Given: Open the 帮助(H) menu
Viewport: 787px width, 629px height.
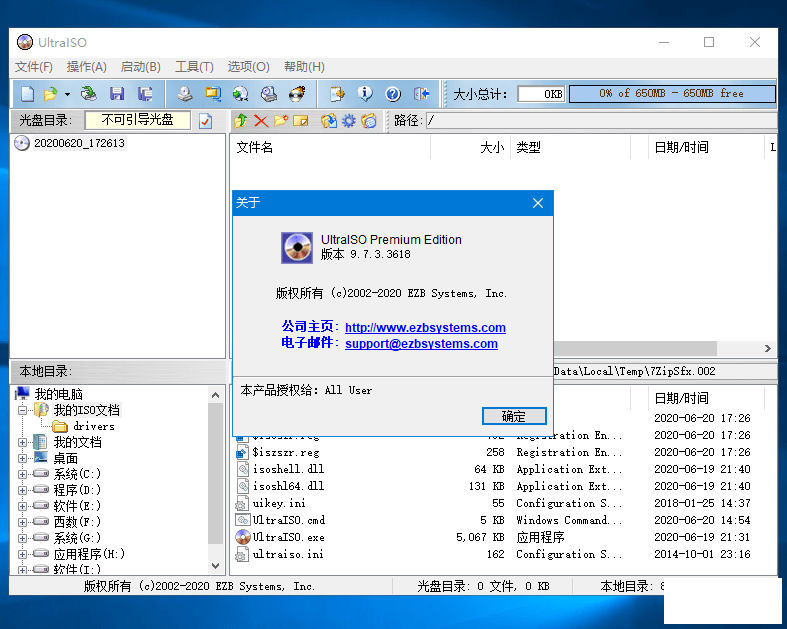Looking at the screenshot, I should click(304, 67).
